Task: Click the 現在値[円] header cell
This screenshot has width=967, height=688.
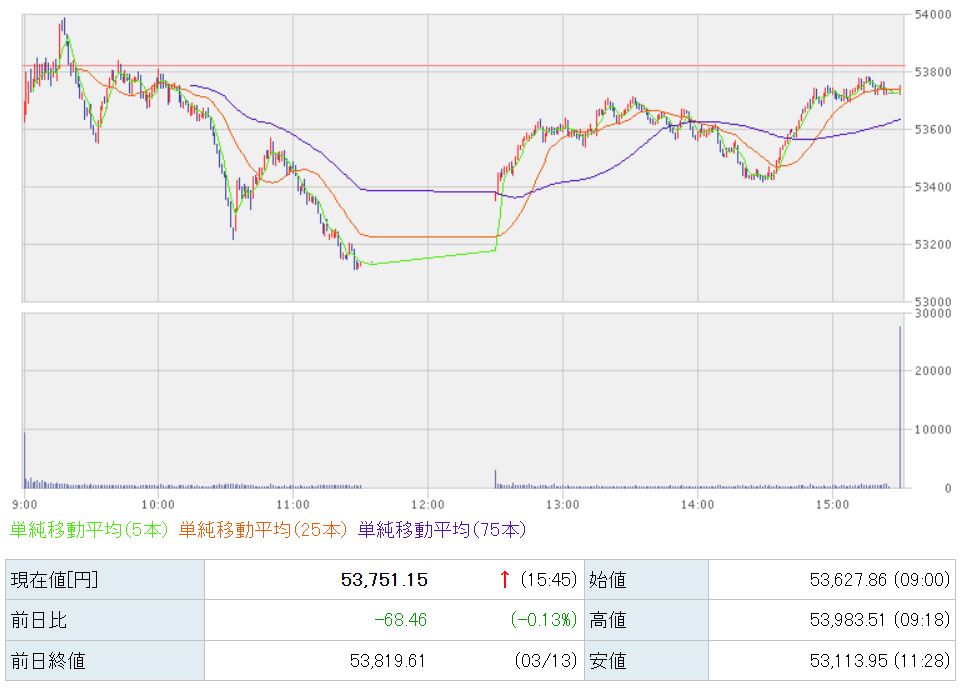Action: [54, 579]
